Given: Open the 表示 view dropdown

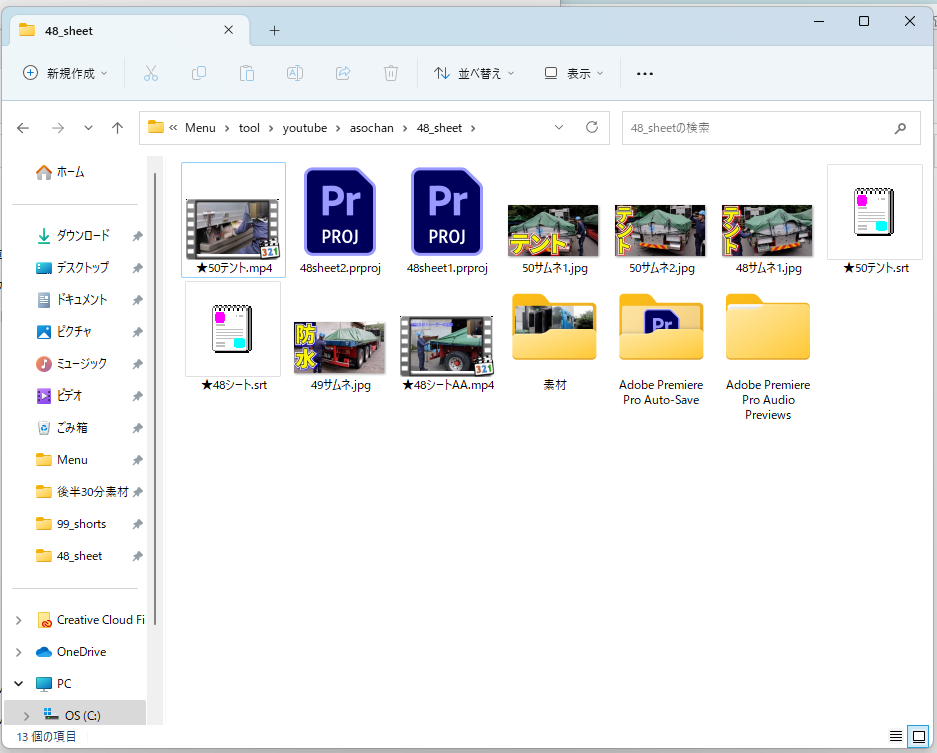Looking at the screenshot, I should pos(574,74).
